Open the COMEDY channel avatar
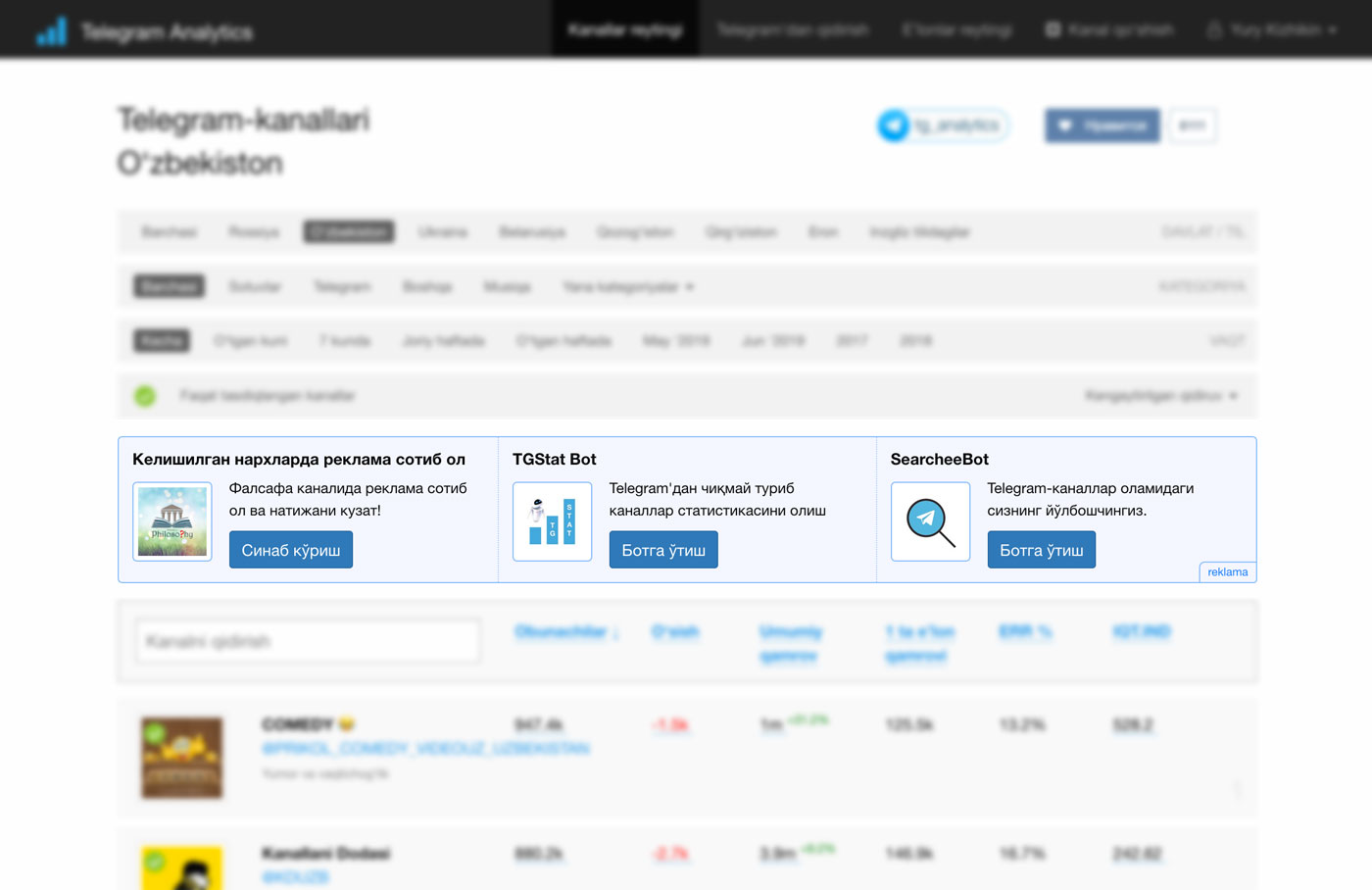The image size is (1372, 890). click(181, 758)
